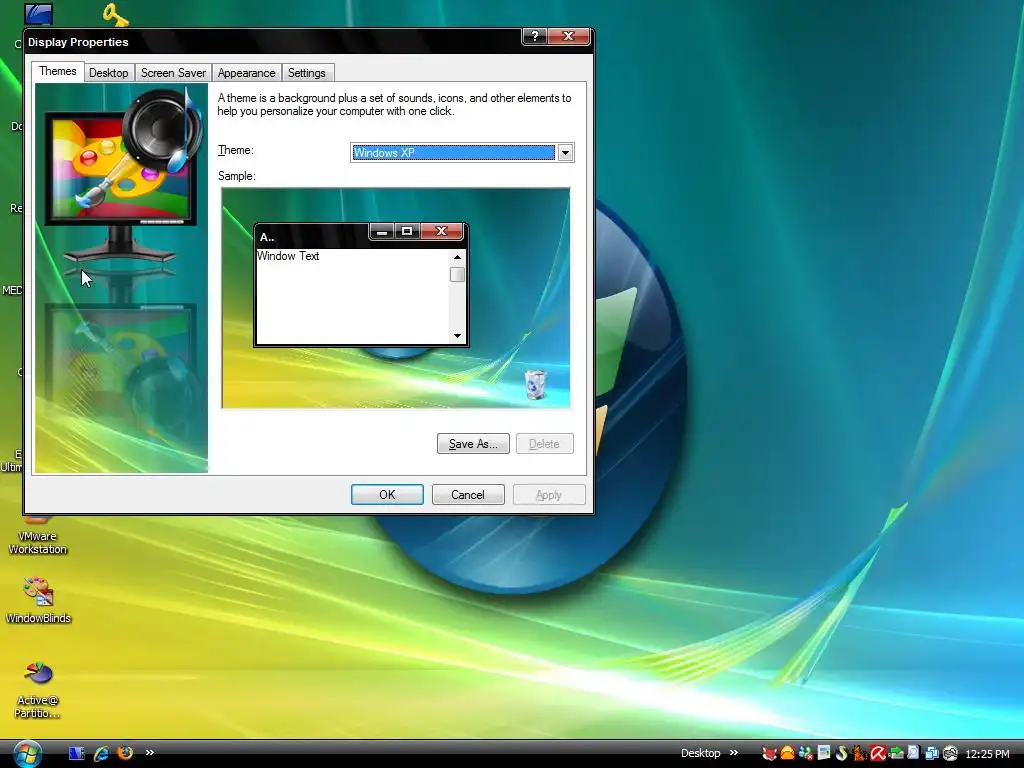Open Active@ Partition desktop icon

pyautogui.click(x=38, y=689)
